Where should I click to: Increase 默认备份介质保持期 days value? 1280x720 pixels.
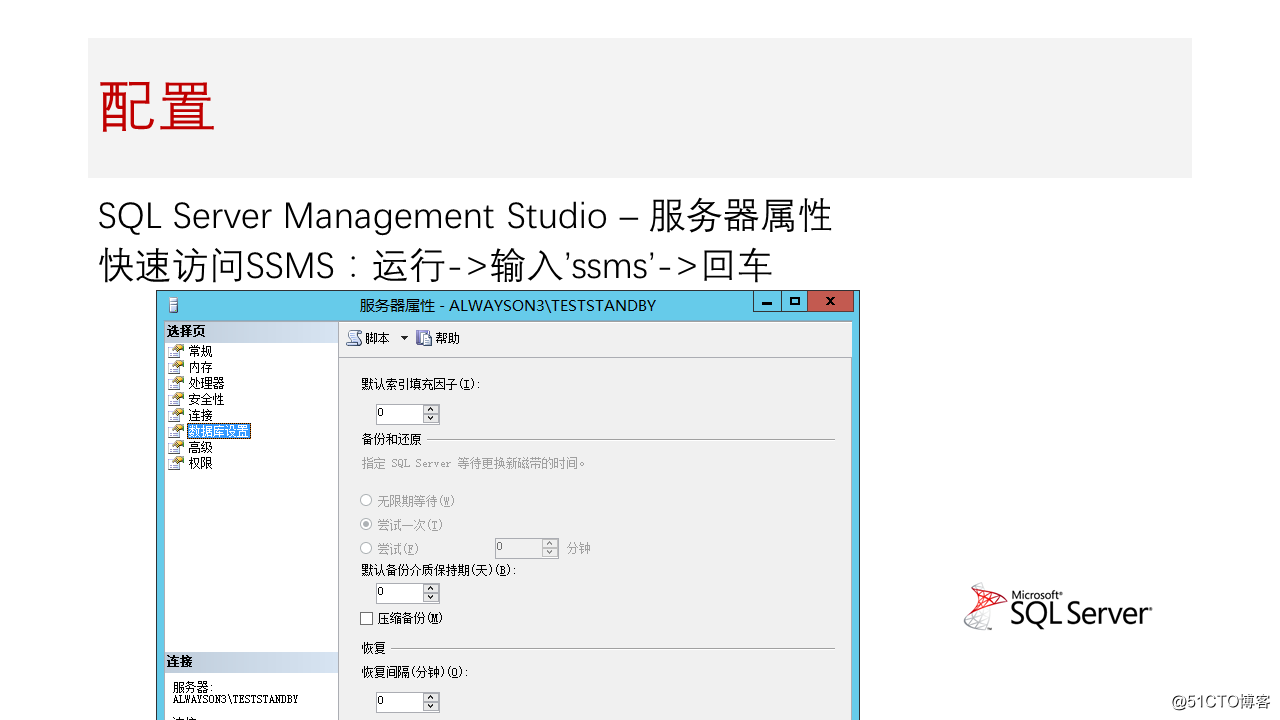pyautogui.click(x=431, y=589)
